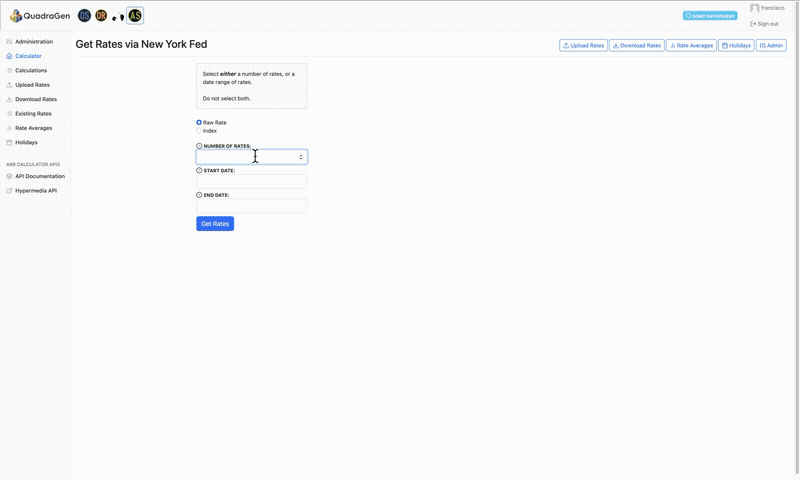Click the Holidays header button

tap(736, 45)
